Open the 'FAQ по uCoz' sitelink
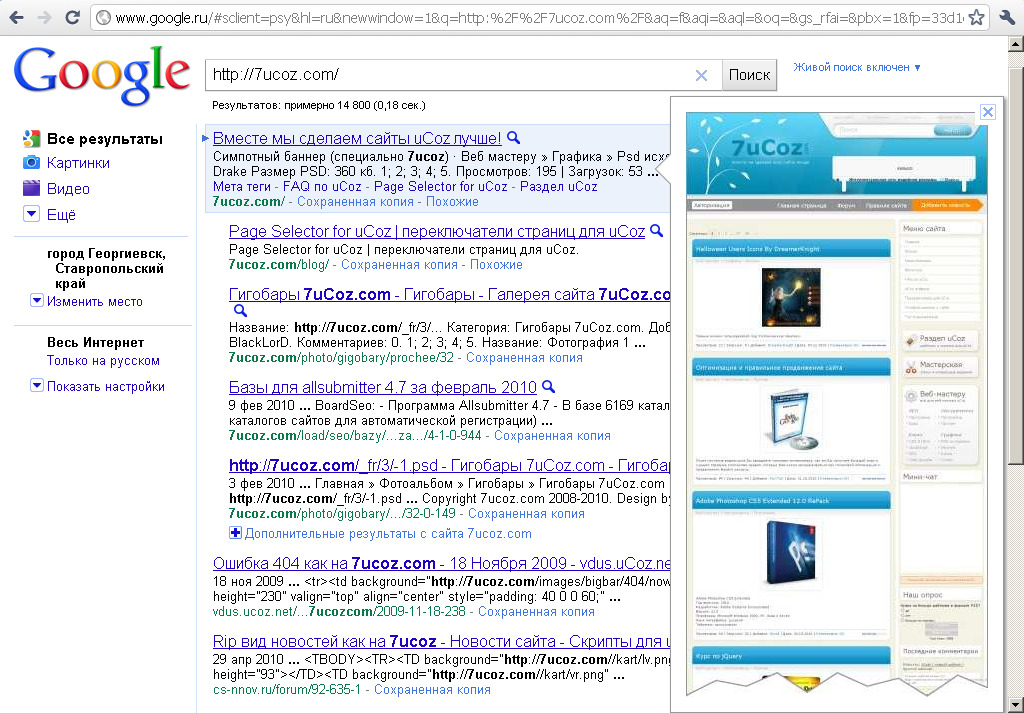This screenshot has height=714, width=1024. click(322, 186)
